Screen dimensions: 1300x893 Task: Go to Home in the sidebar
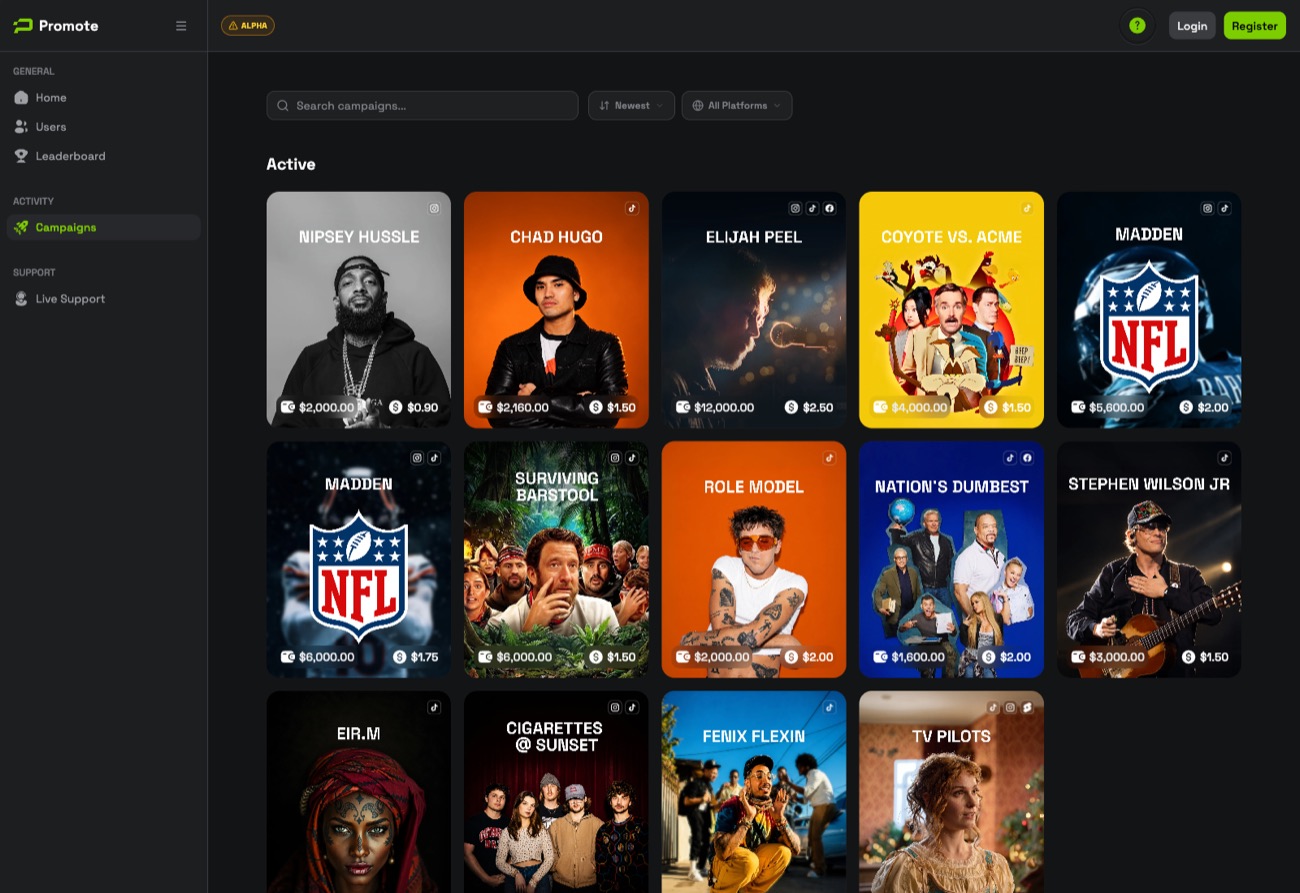pos(103,98)
